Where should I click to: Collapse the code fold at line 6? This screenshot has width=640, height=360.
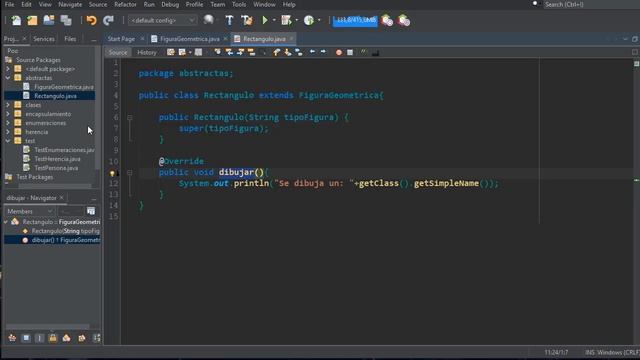pyautogui.click(x=129, y=118)
